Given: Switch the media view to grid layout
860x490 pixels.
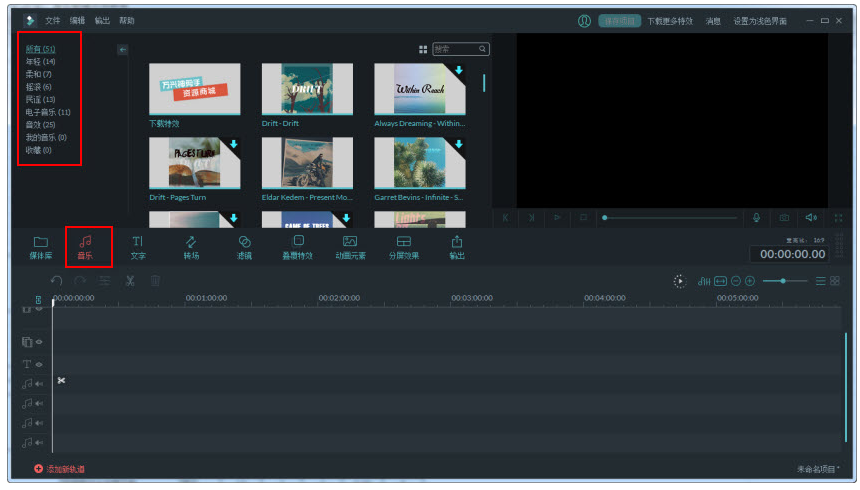Looking at the screenshot, I should point(423,49).
